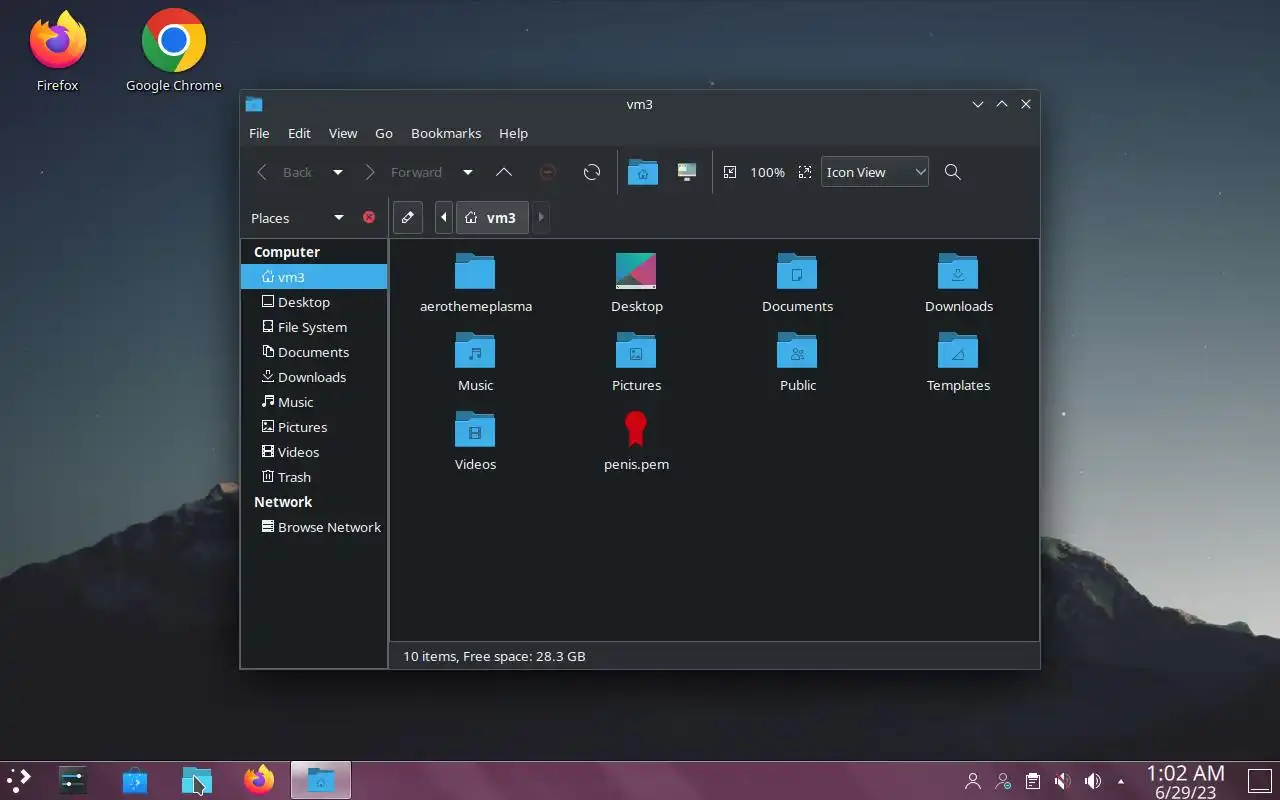
Task: Open the Bookmarks menu
Action: pos(446,133)
